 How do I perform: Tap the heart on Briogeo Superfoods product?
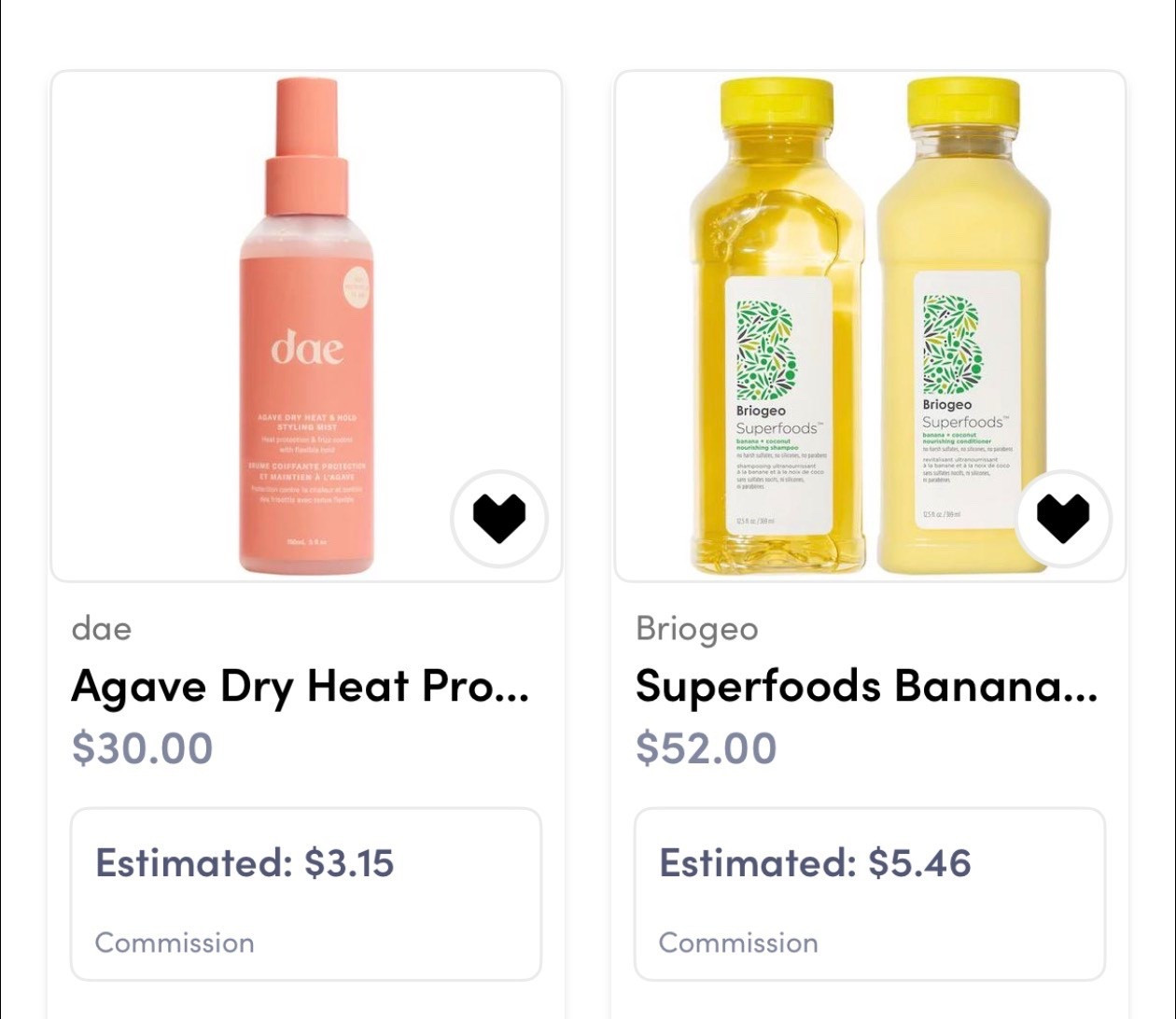(x=1063, y=519)
